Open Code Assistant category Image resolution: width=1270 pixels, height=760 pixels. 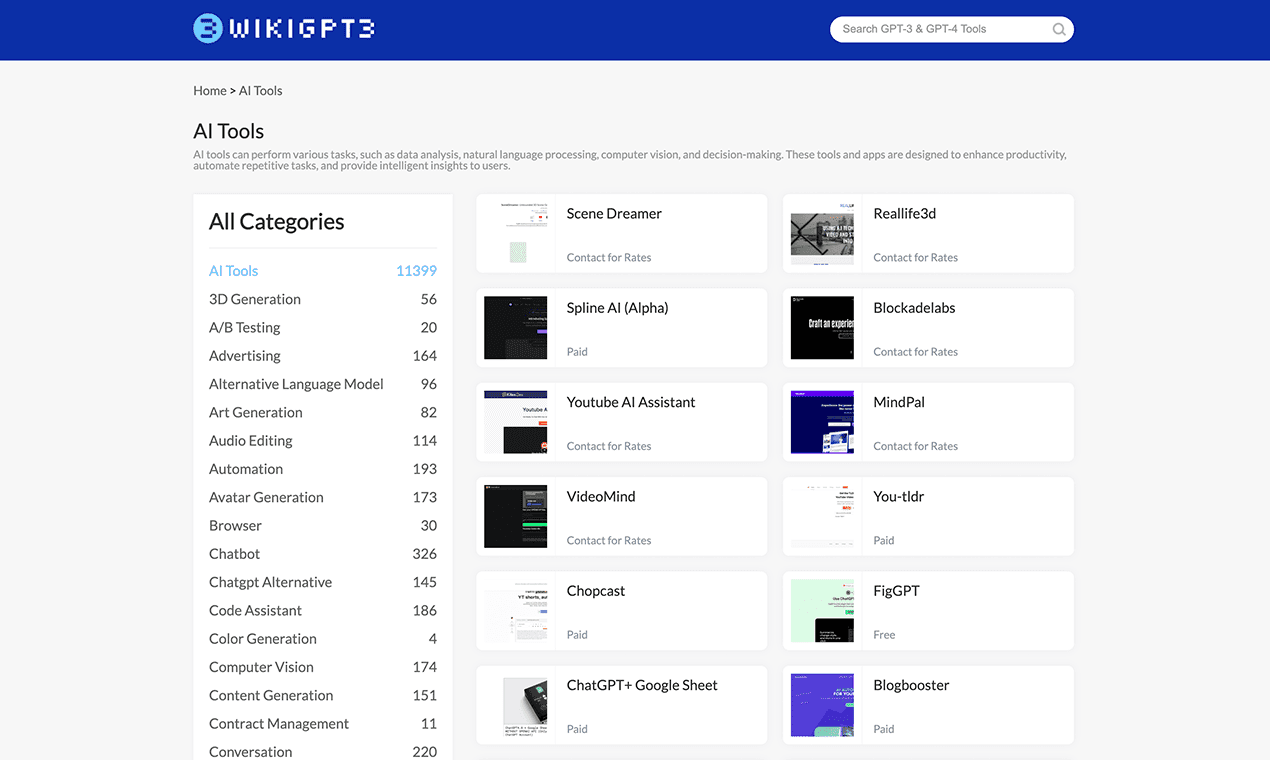255,610
